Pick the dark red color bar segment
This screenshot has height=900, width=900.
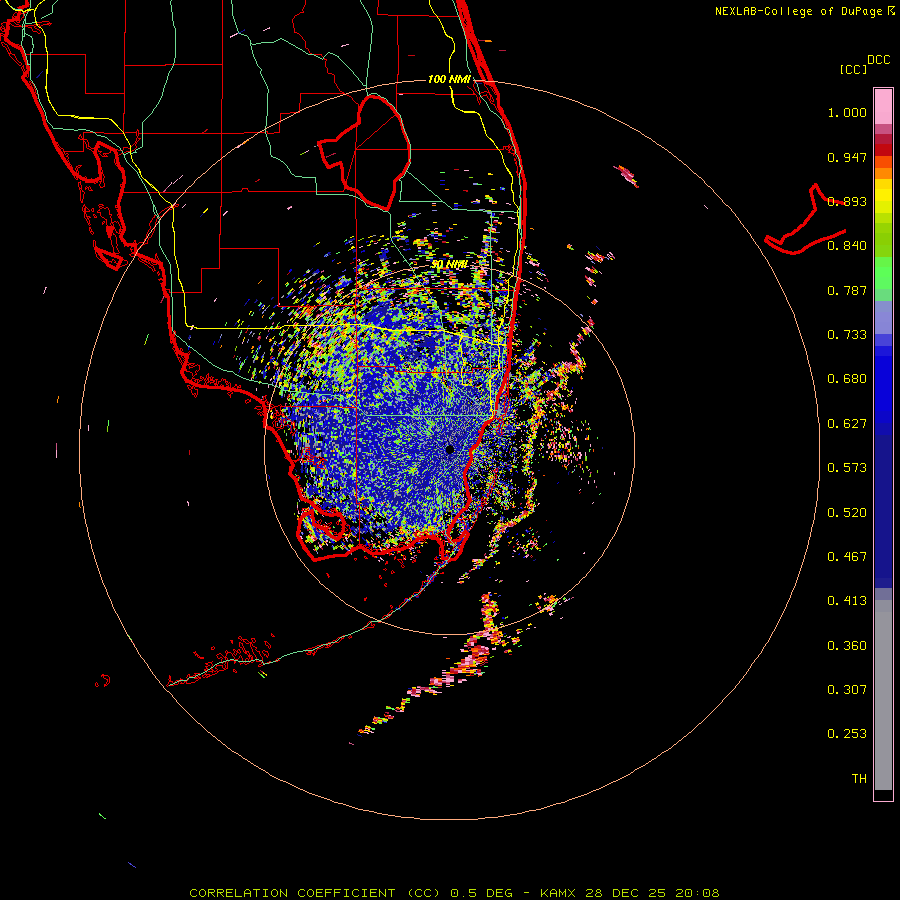point(883,150)
